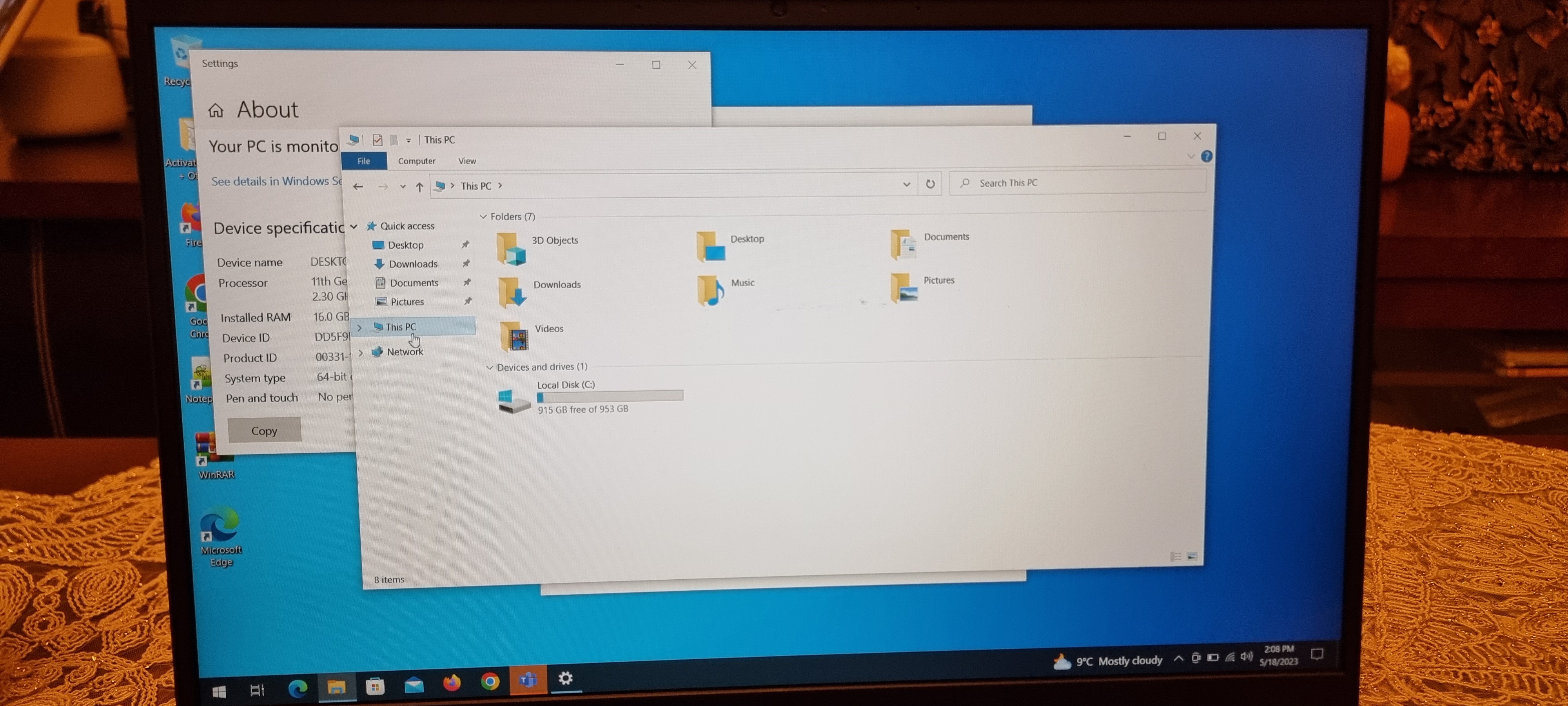Refresh the This PC view
Screen dimensions: 1568x706
click(x=930, y=184)
